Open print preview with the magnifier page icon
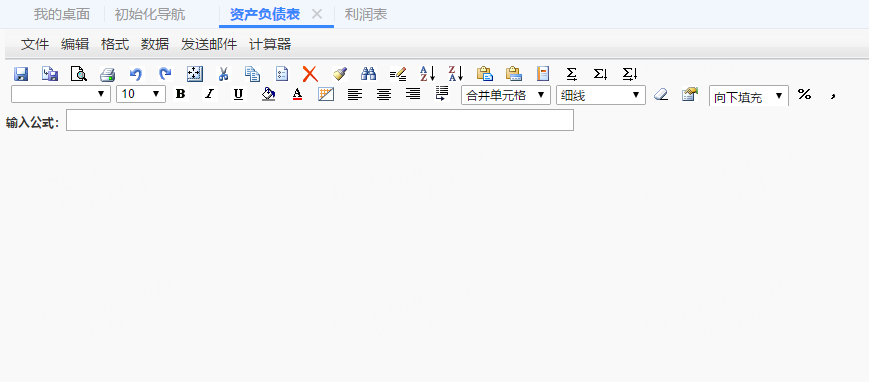Screen dimensions: 869x382 coord(79,74)
